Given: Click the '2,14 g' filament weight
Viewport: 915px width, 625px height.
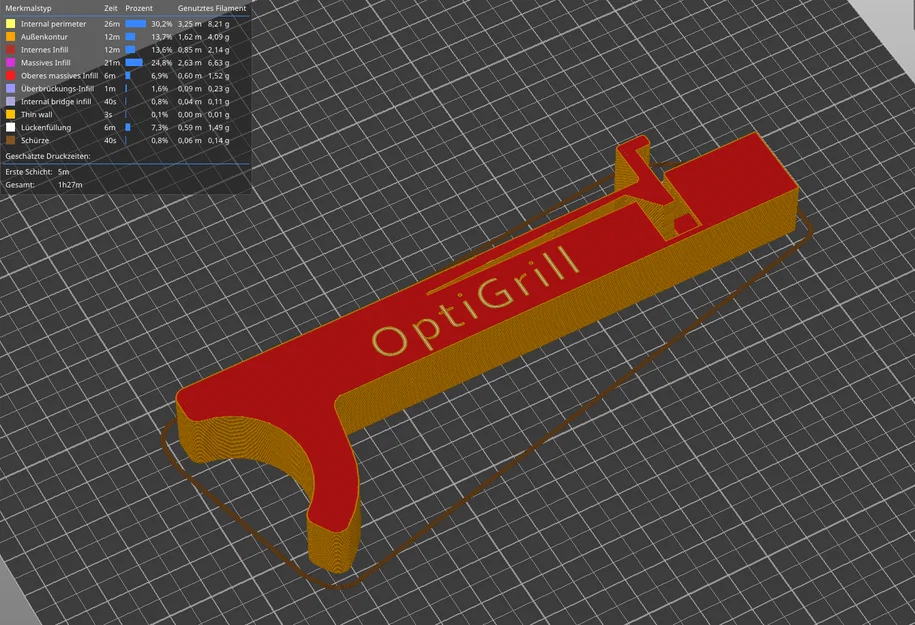Looking at the screenshot, I should 219,50.
